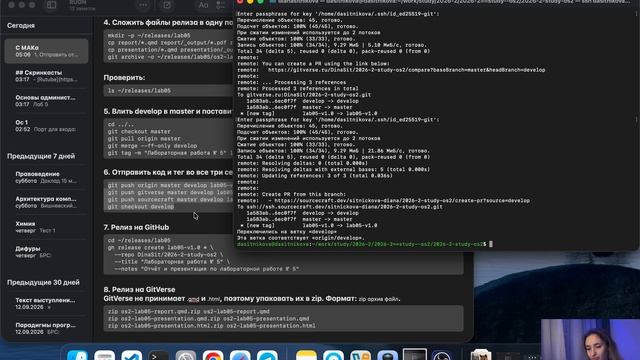Select the "Порадигмы прогр..." note
640x360 pixels.
47,328
